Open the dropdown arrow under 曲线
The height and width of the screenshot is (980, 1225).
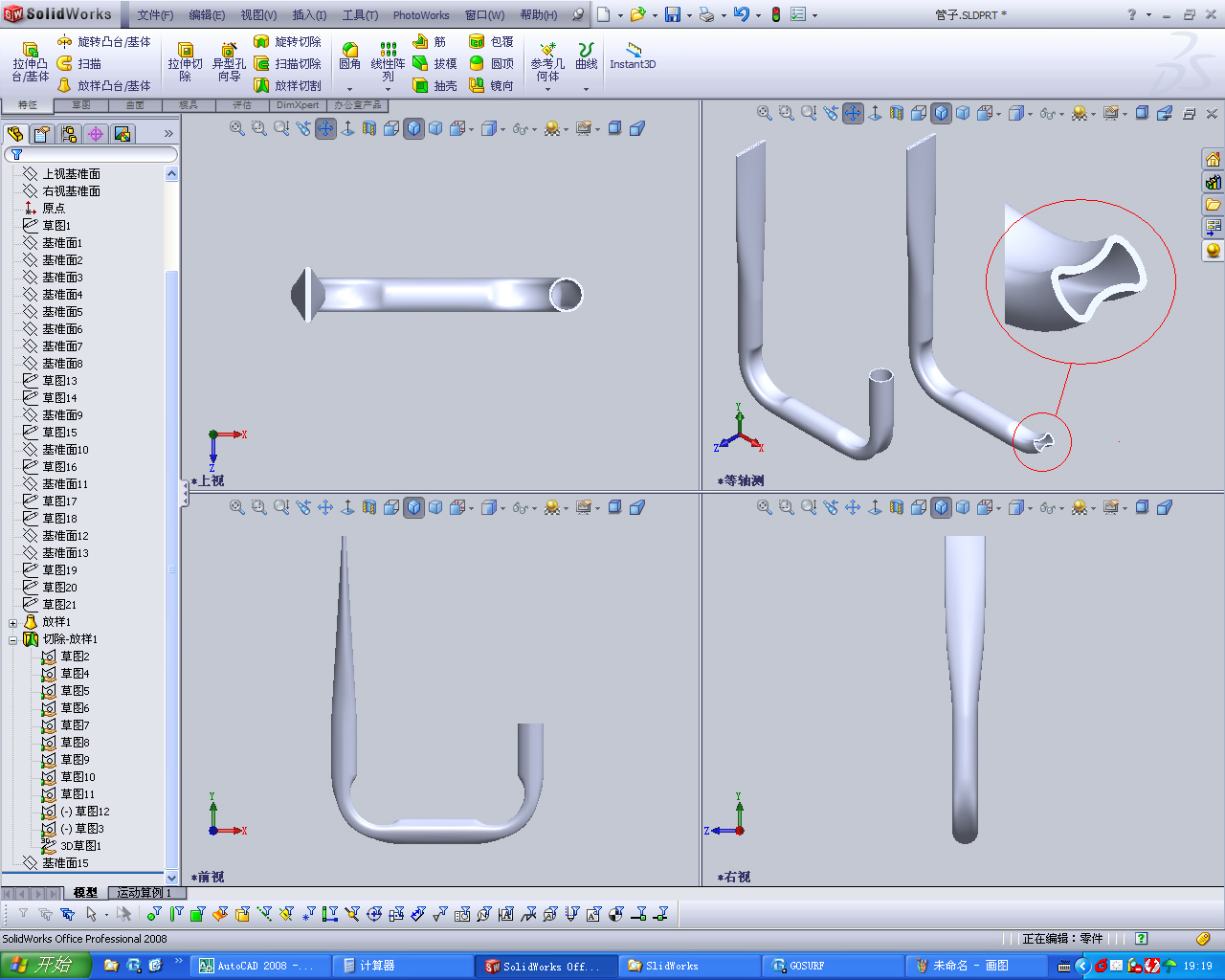coord(587,89)
